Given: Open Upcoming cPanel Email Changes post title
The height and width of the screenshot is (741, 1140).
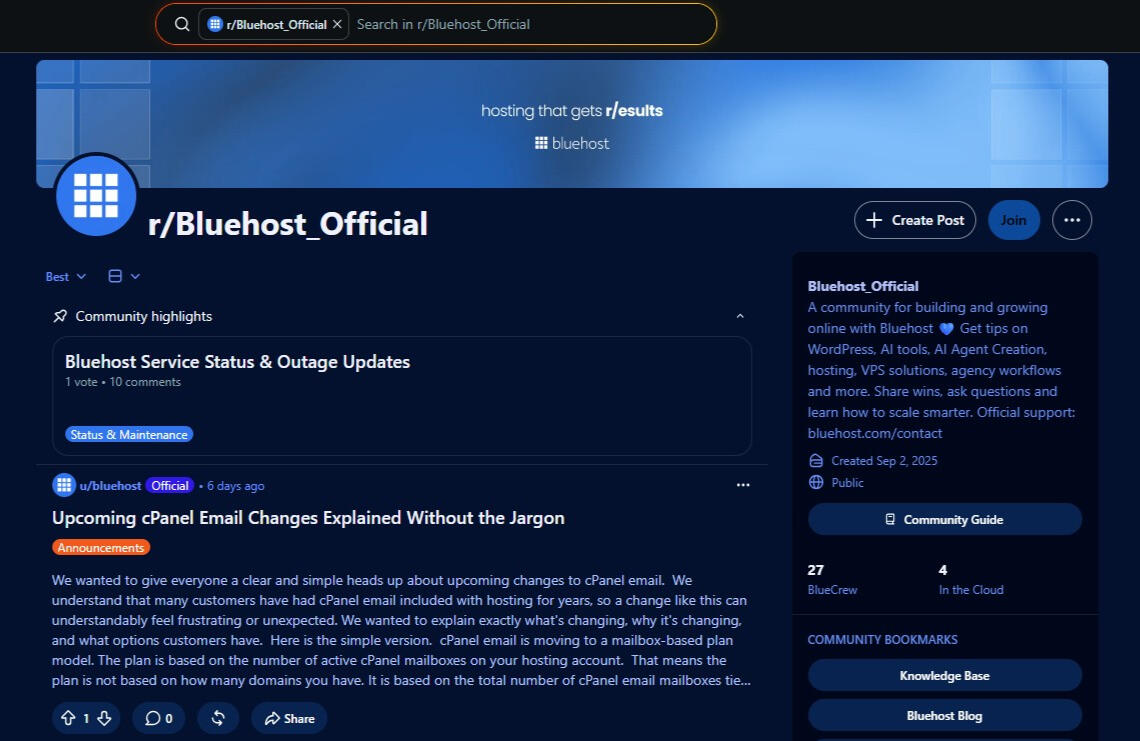Looking at the screenshot, I should (308, 518).
